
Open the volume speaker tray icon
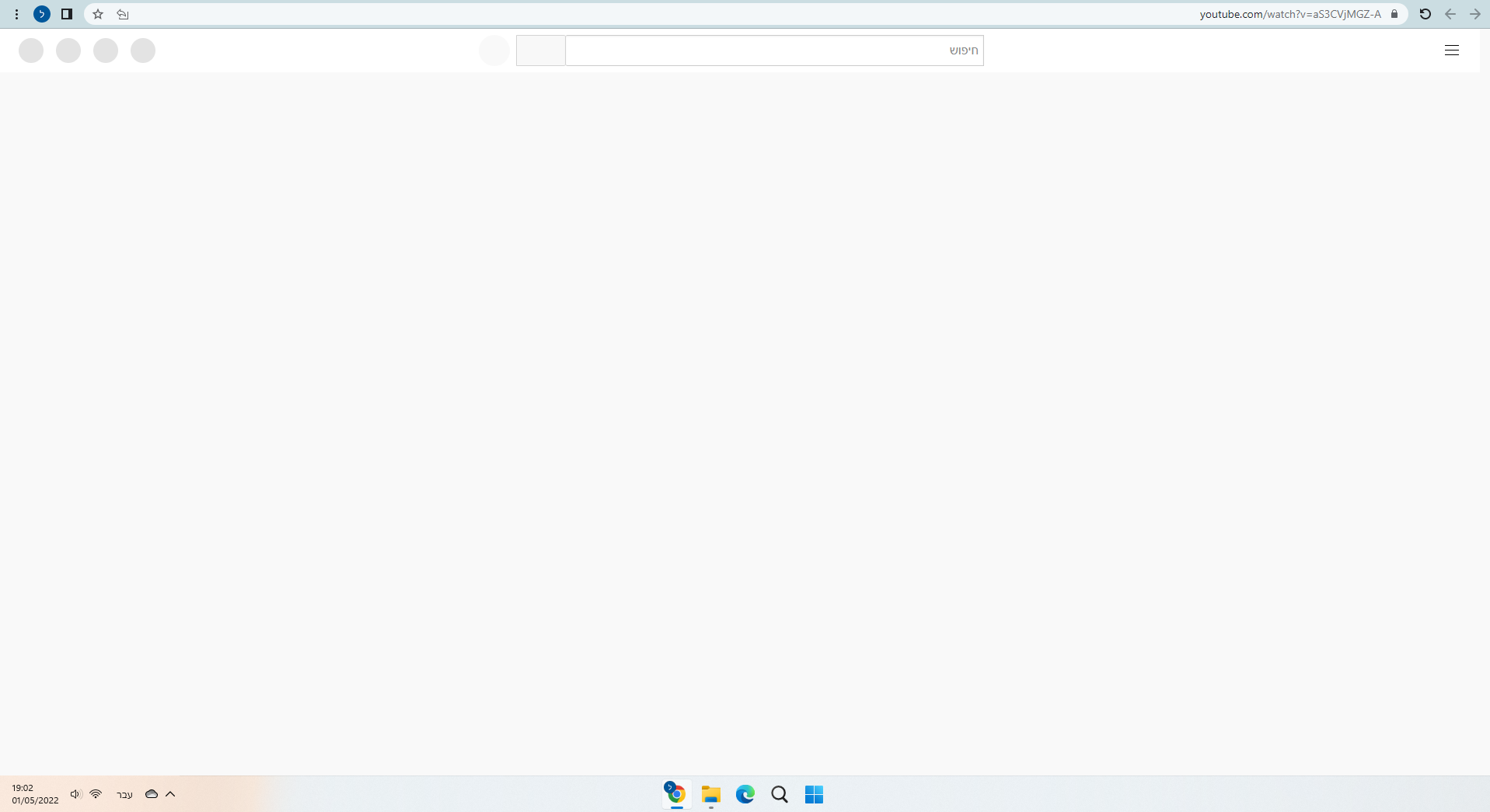click(x=75, y=794)
